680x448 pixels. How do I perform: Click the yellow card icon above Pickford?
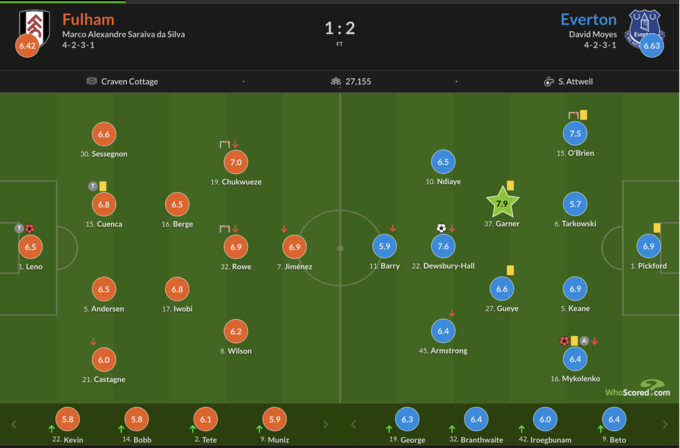(657, 228)
